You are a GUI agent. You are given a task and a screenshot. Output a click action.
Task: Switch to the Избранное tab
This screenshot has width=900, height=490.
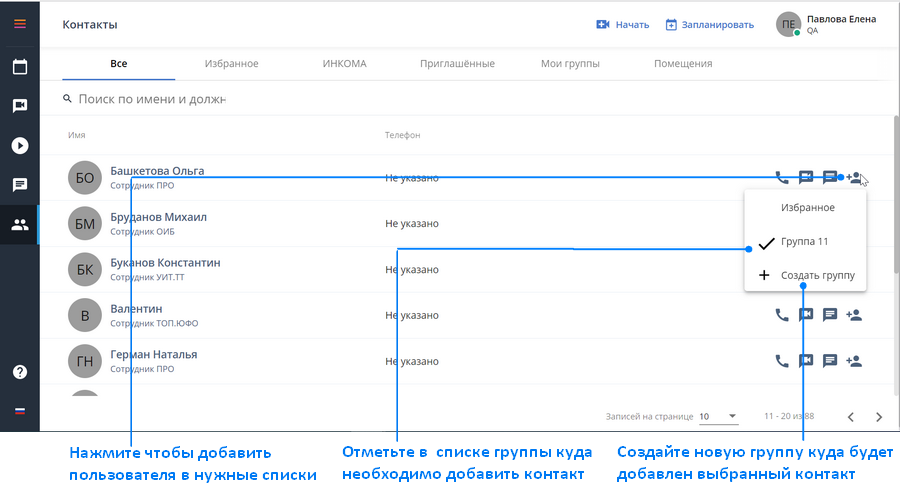[231, 64]
